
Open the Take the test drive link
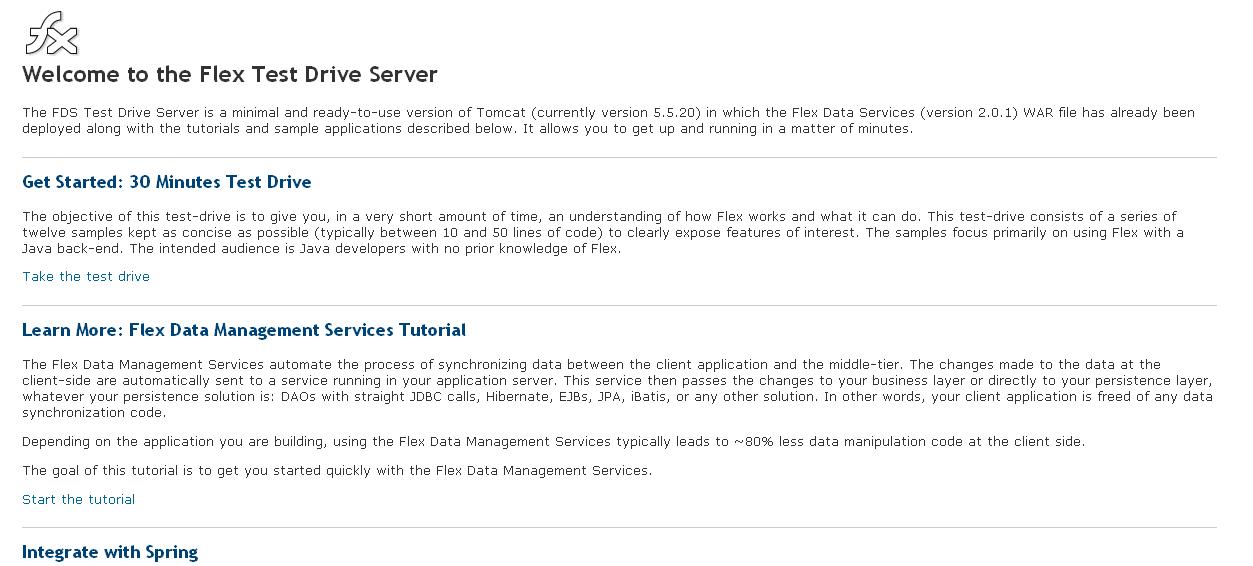(86, 277)
